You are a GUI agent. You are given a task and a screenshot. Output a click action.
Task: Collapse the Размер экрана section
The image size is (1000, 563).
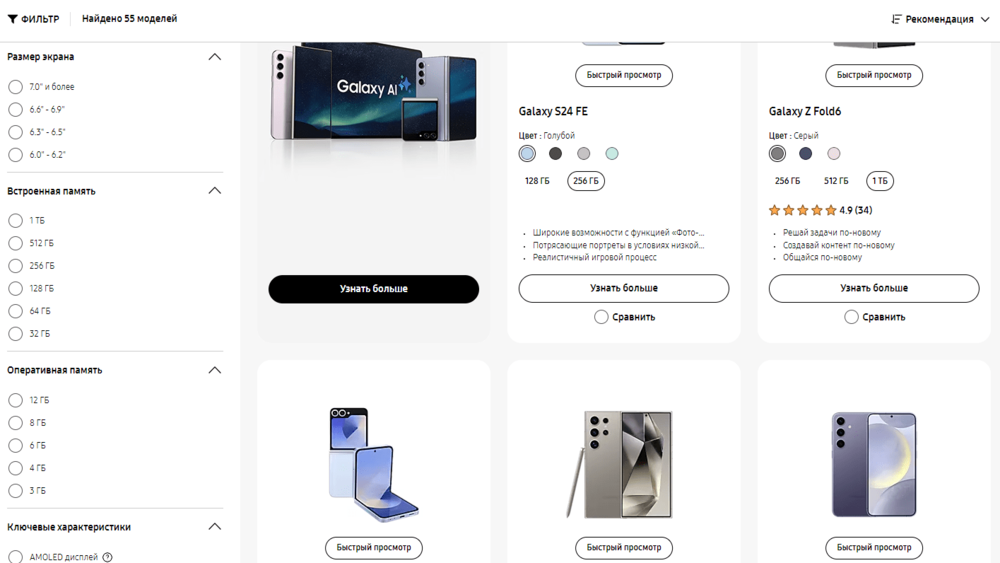(215, 57)
